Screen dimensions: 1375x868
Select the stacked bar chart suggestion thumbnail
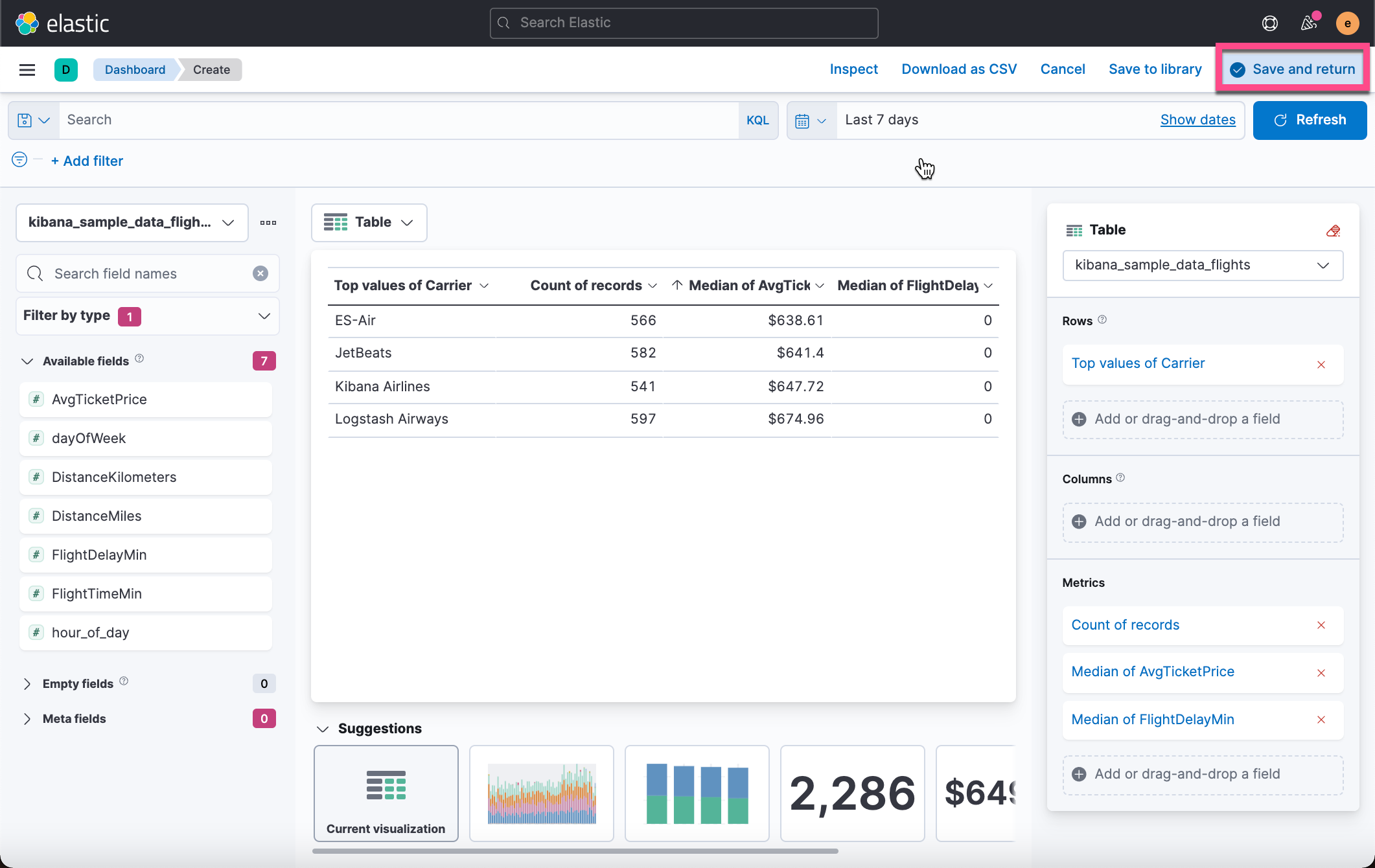(x=697, y=793)
